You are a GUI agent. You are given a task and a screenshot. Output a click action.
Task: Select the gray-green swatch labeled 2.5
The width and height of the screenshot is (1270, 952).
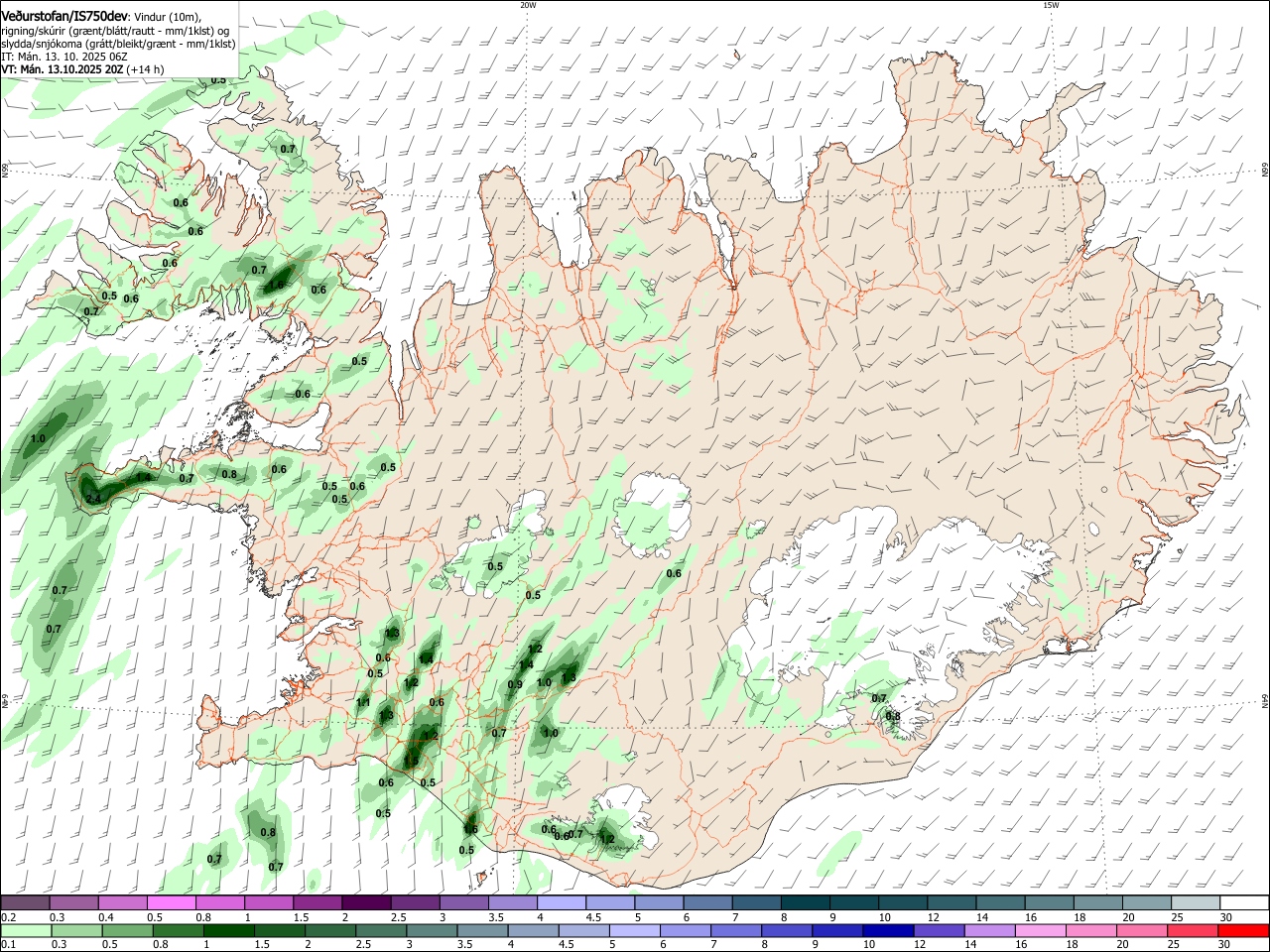coord(380,931)
